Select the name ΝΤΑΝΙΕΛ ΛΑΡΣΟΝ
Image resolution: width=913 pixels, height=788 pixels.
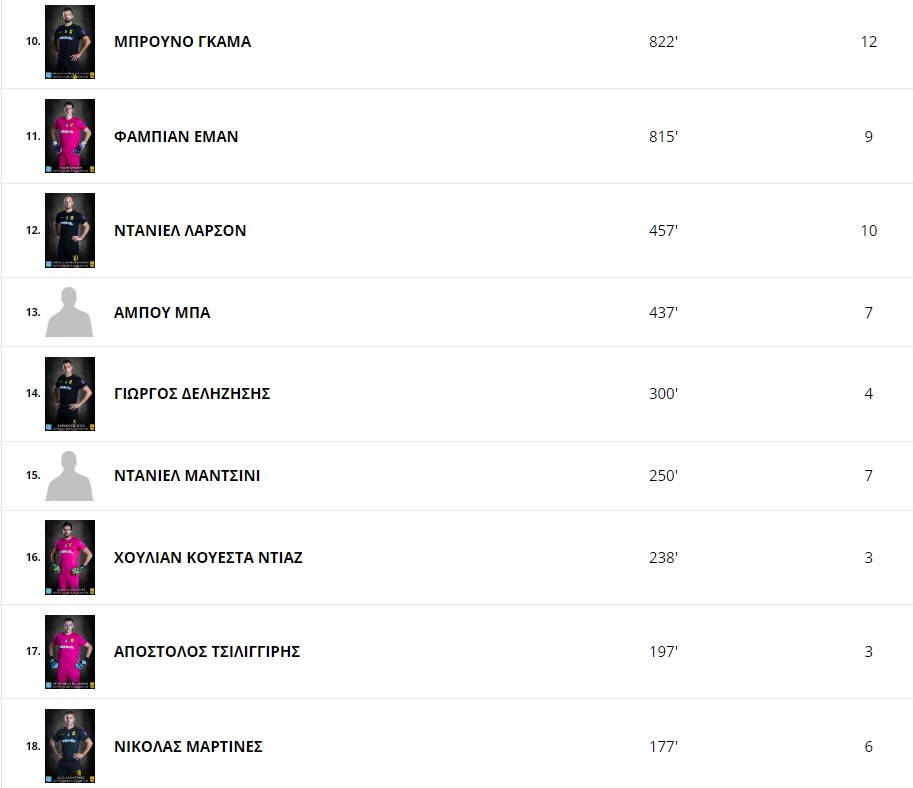180,231
